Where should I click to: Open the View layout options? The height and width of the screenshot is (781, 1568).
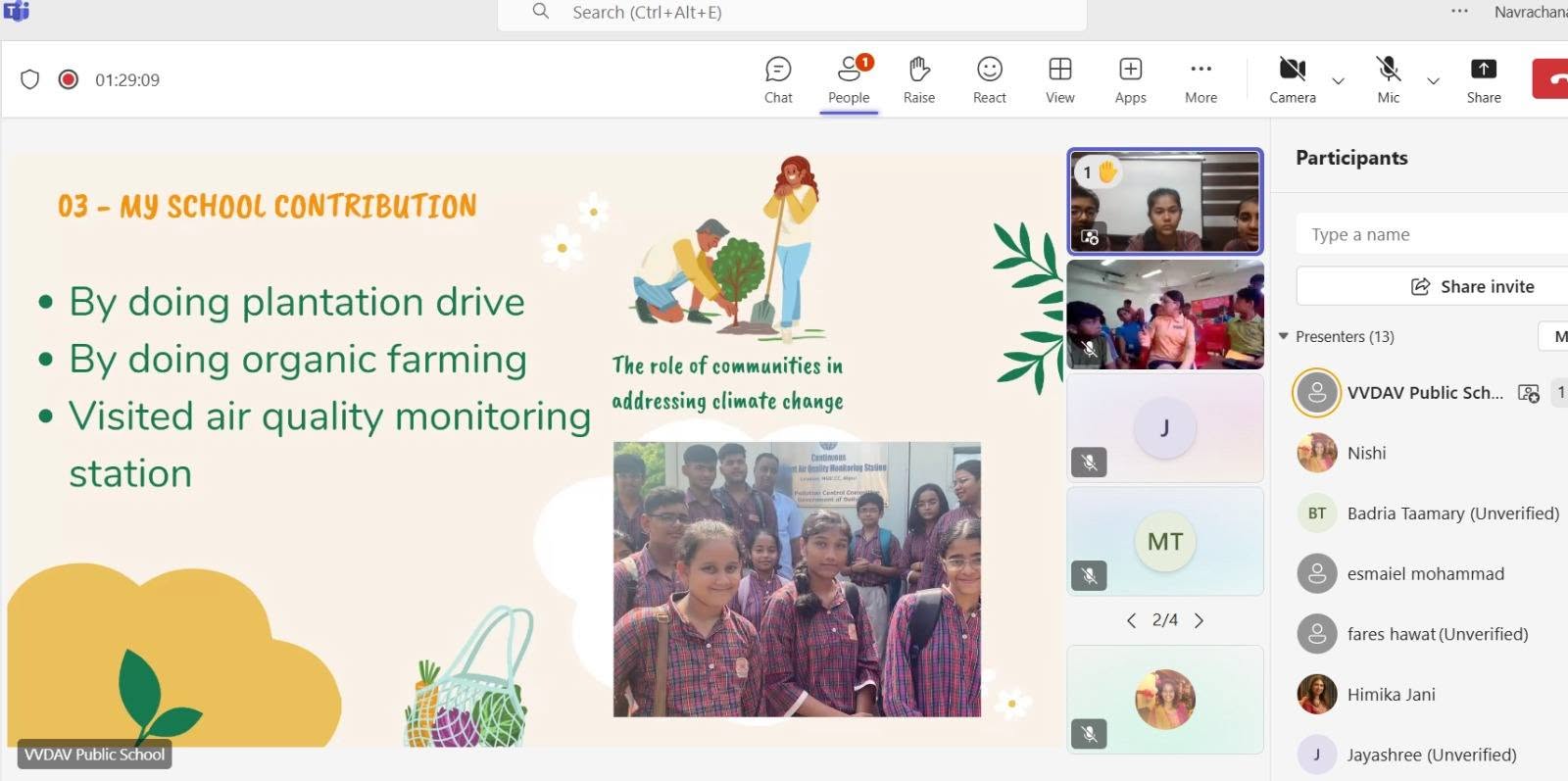click(x=1060, y=80)
